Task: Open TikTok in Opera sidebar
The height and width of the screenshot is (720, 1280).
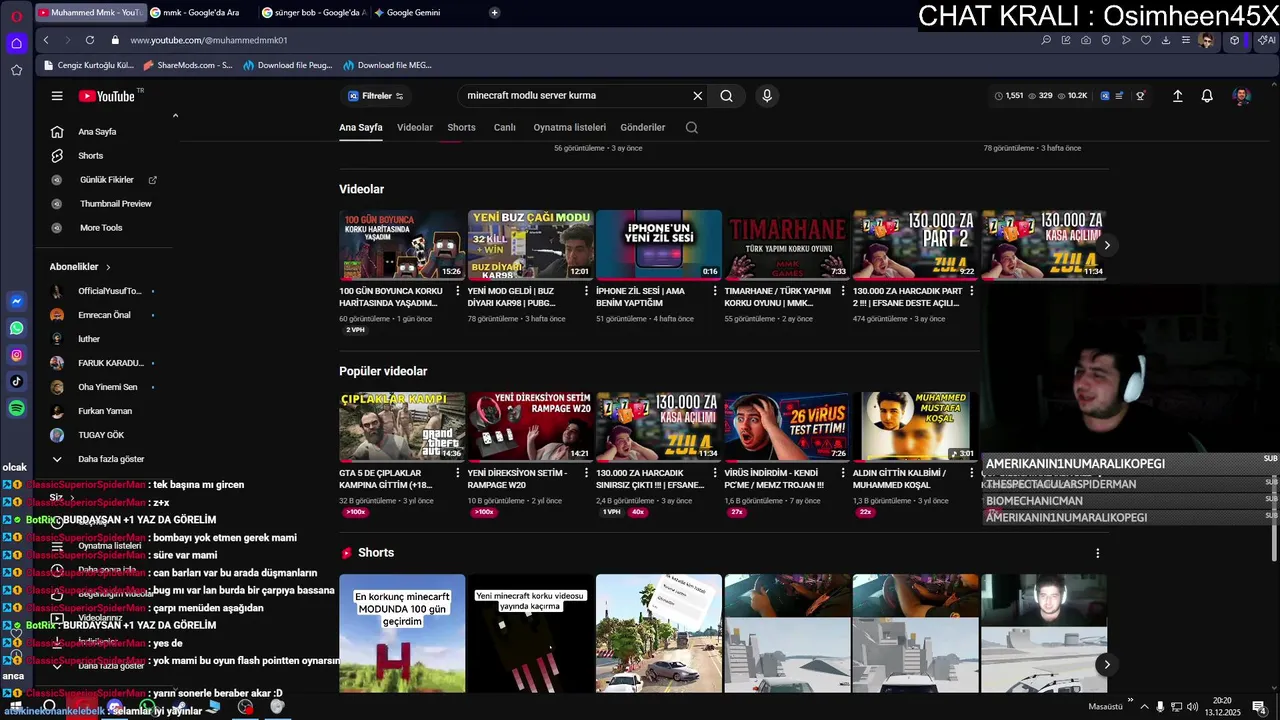Action: pyautogui.click(x=16, y=381)
